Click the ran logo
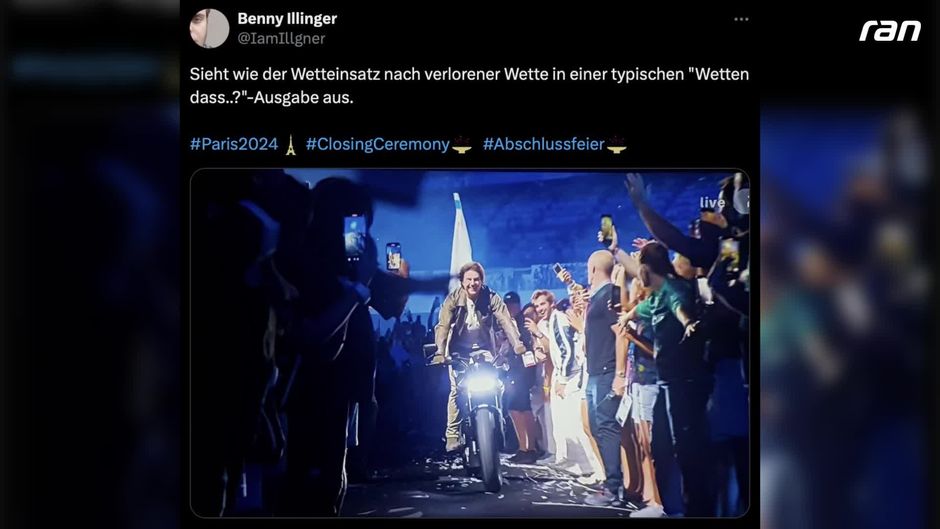The height and width of the screenshot is (529, 940). [x=890, y=31]
